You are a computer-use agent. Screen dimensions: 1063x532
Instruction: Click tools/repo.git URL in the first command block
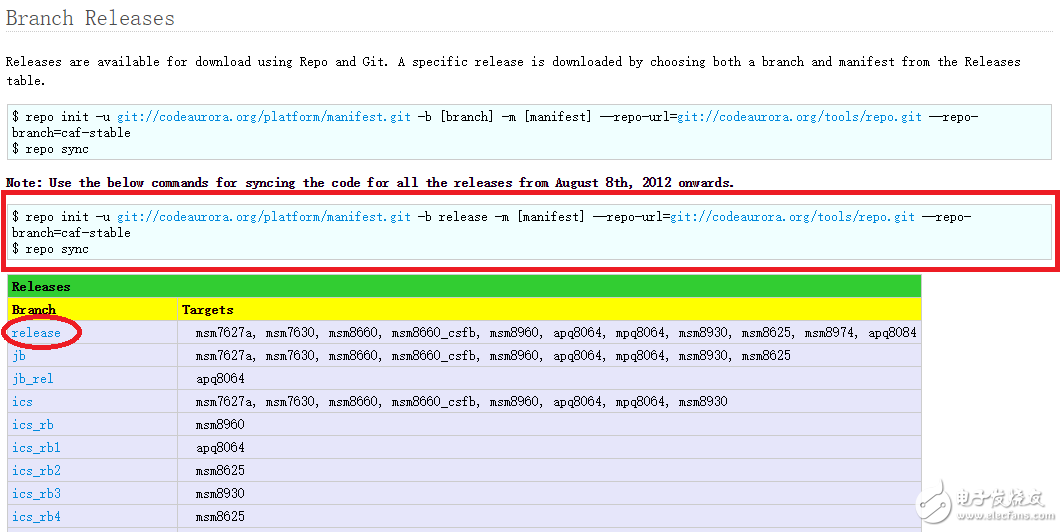coord(799,117)
